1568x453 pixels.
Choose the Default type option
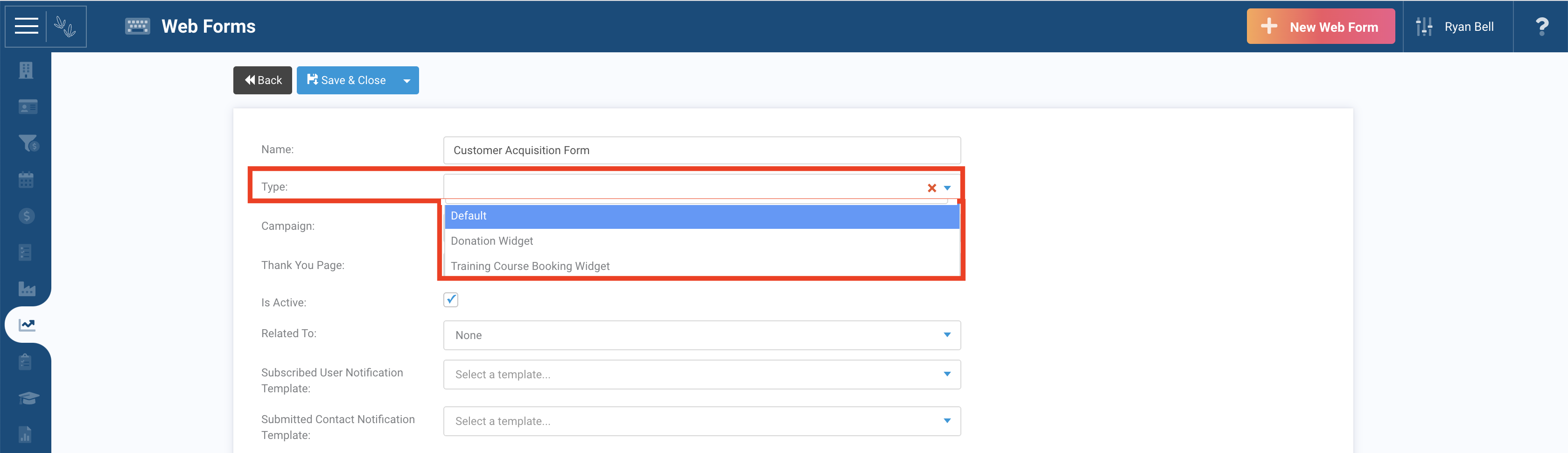(x=702, y=216)
